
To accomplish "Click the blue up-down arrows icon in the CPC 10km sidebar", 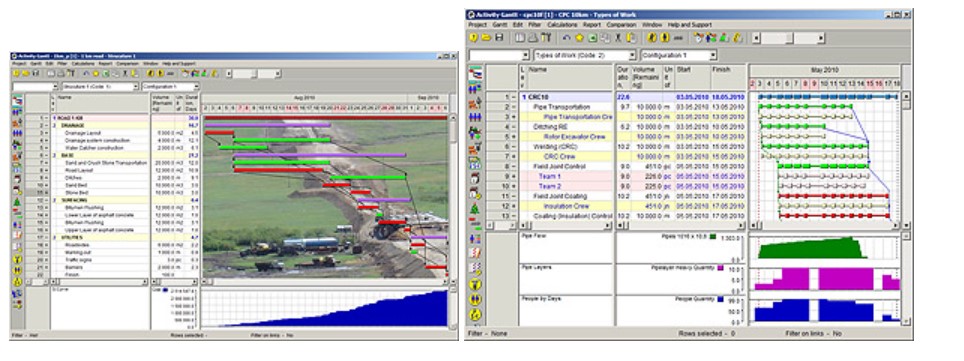I will [x=475, y=239].
